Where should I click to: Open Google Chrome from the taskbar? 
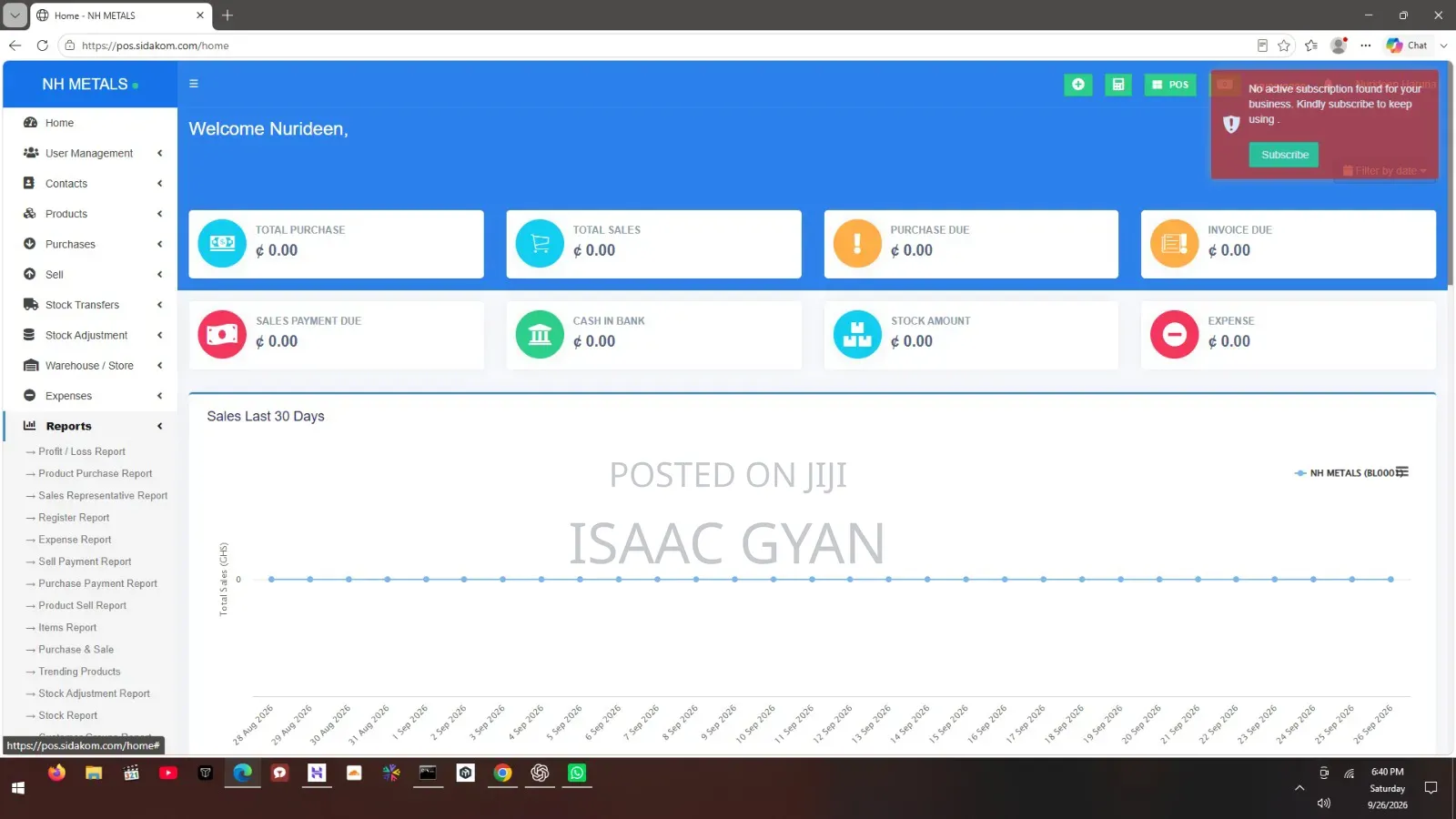tap(502, 773)
